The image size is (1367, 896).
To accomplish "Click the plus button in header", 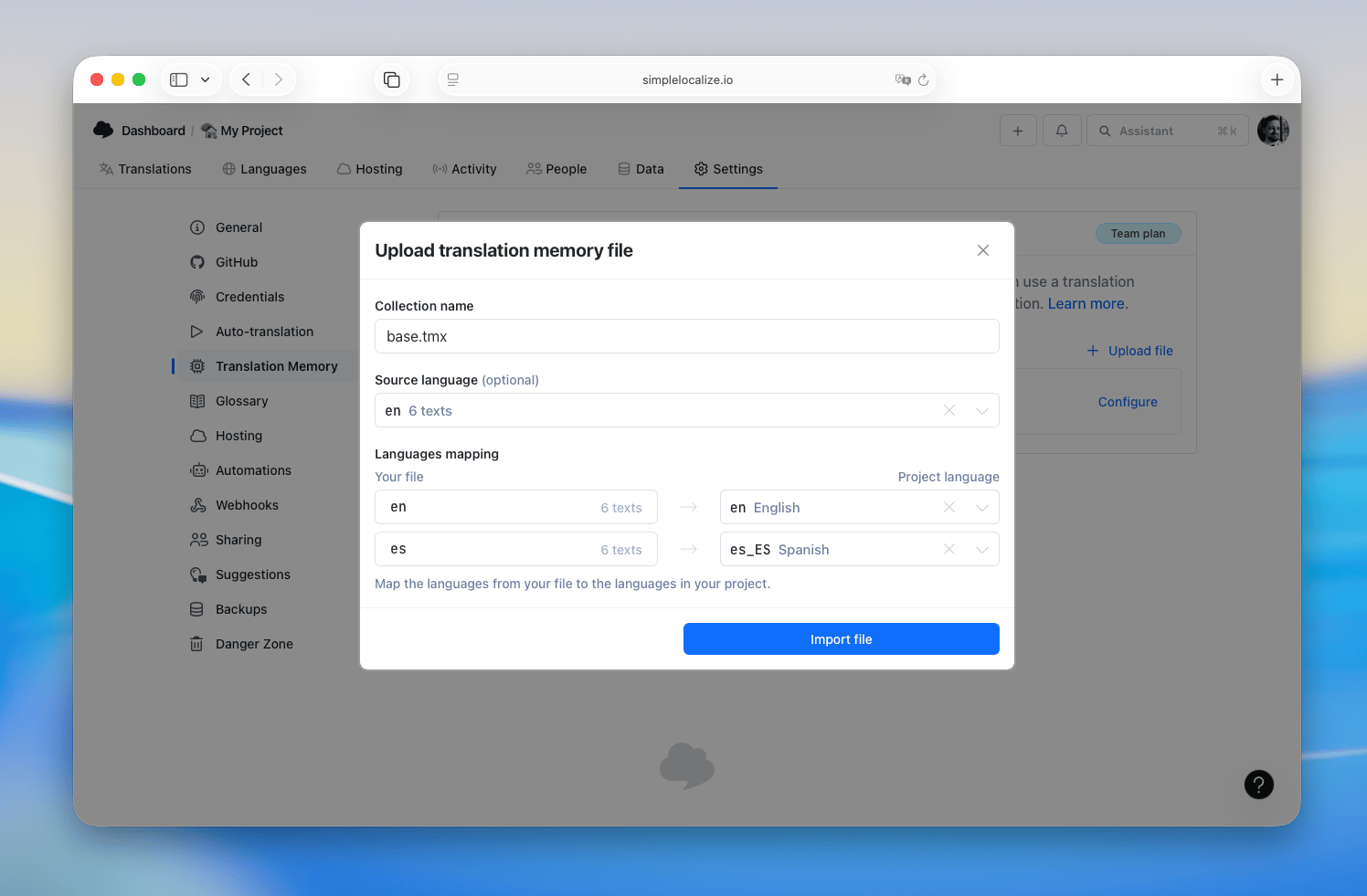I will coord(1017,131).
